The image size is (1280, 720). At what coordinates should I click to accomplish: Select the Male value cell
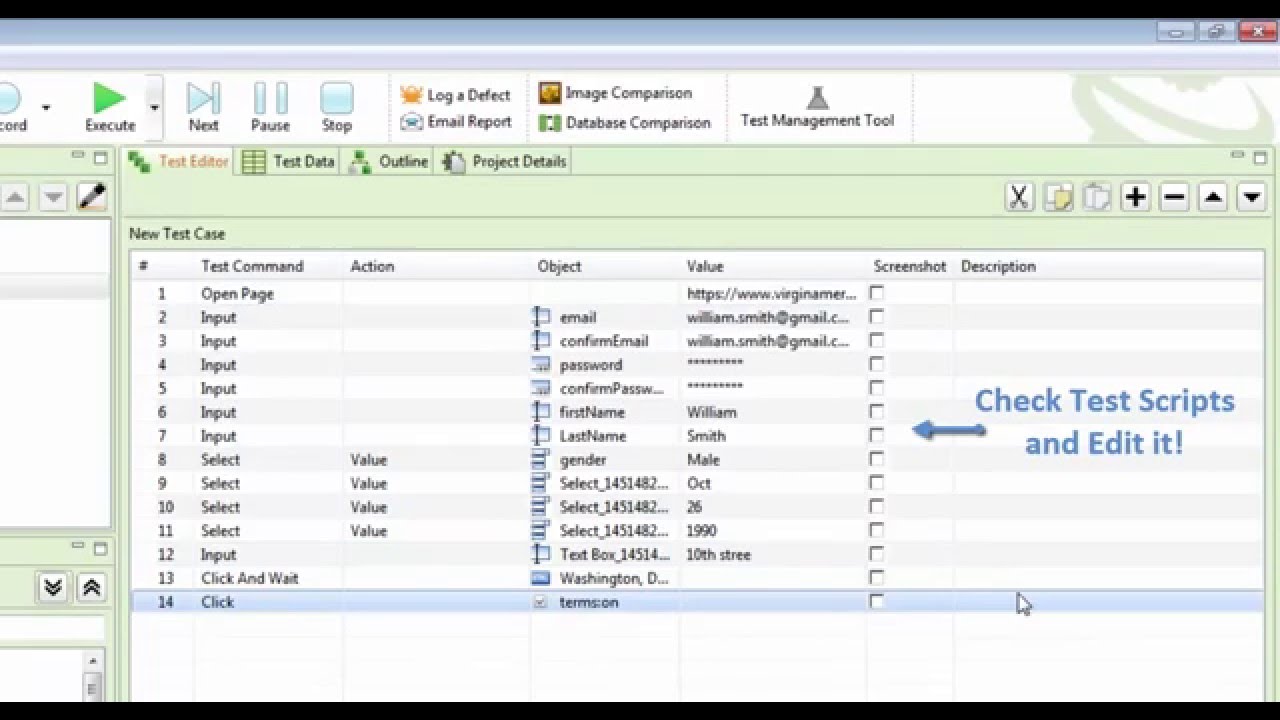coord(703,460)
